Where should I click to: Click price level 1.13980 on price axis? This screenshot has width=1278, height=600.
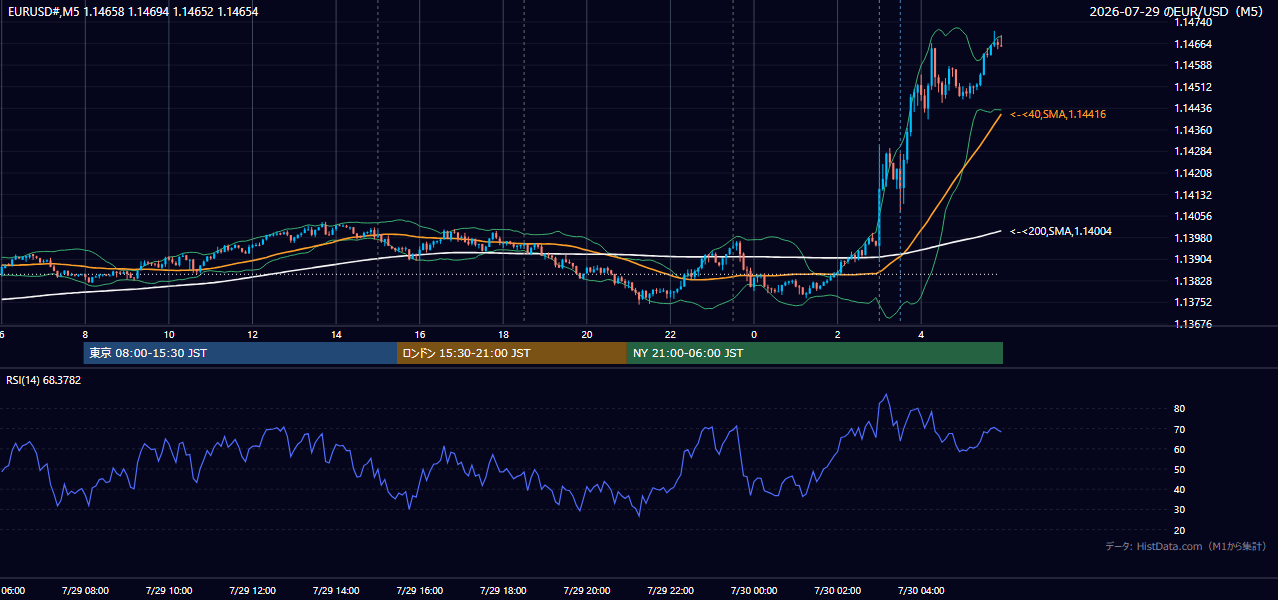[1192, 238]
